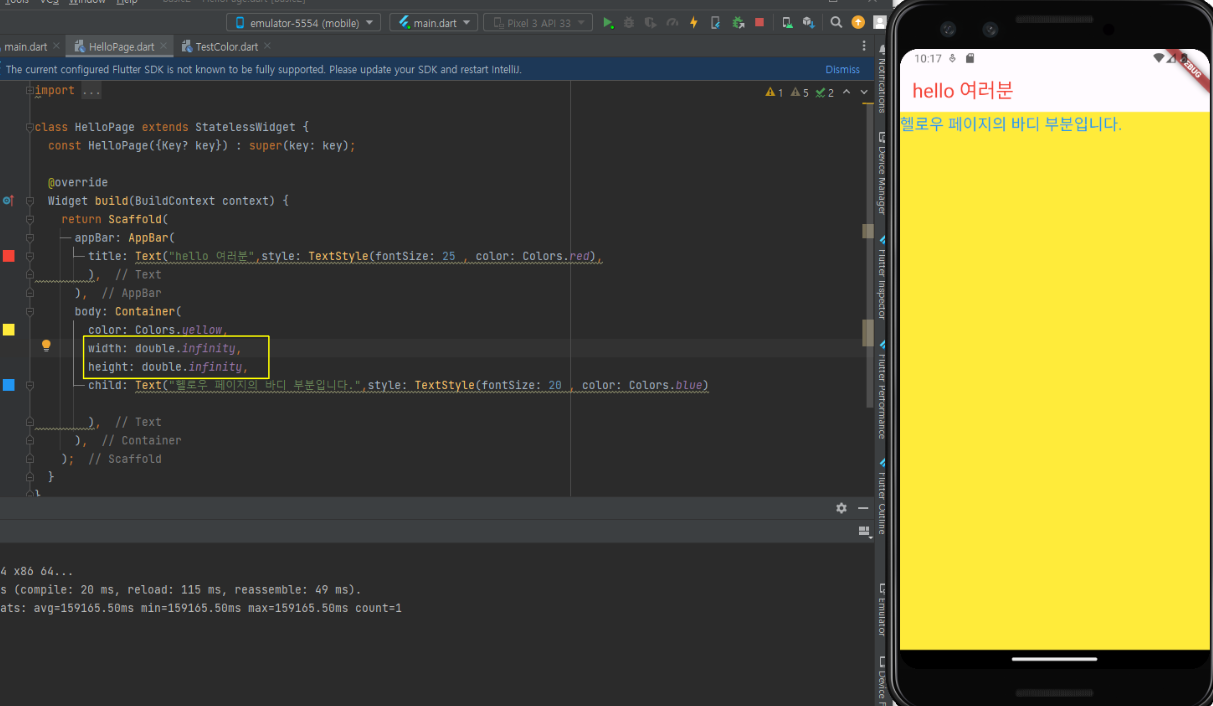Open the Flutter Inspector side panel
Screen dimensions: 1213x706
pos(881,277)
